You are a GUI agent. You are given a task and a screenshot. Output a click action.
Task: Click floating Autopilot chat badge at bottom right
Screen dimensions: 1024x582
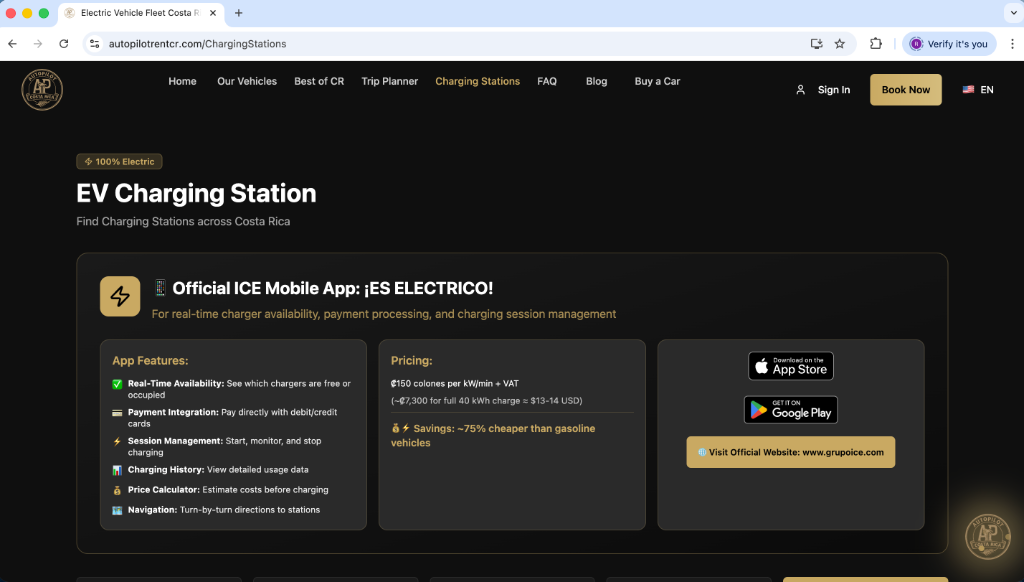[987, 537]
